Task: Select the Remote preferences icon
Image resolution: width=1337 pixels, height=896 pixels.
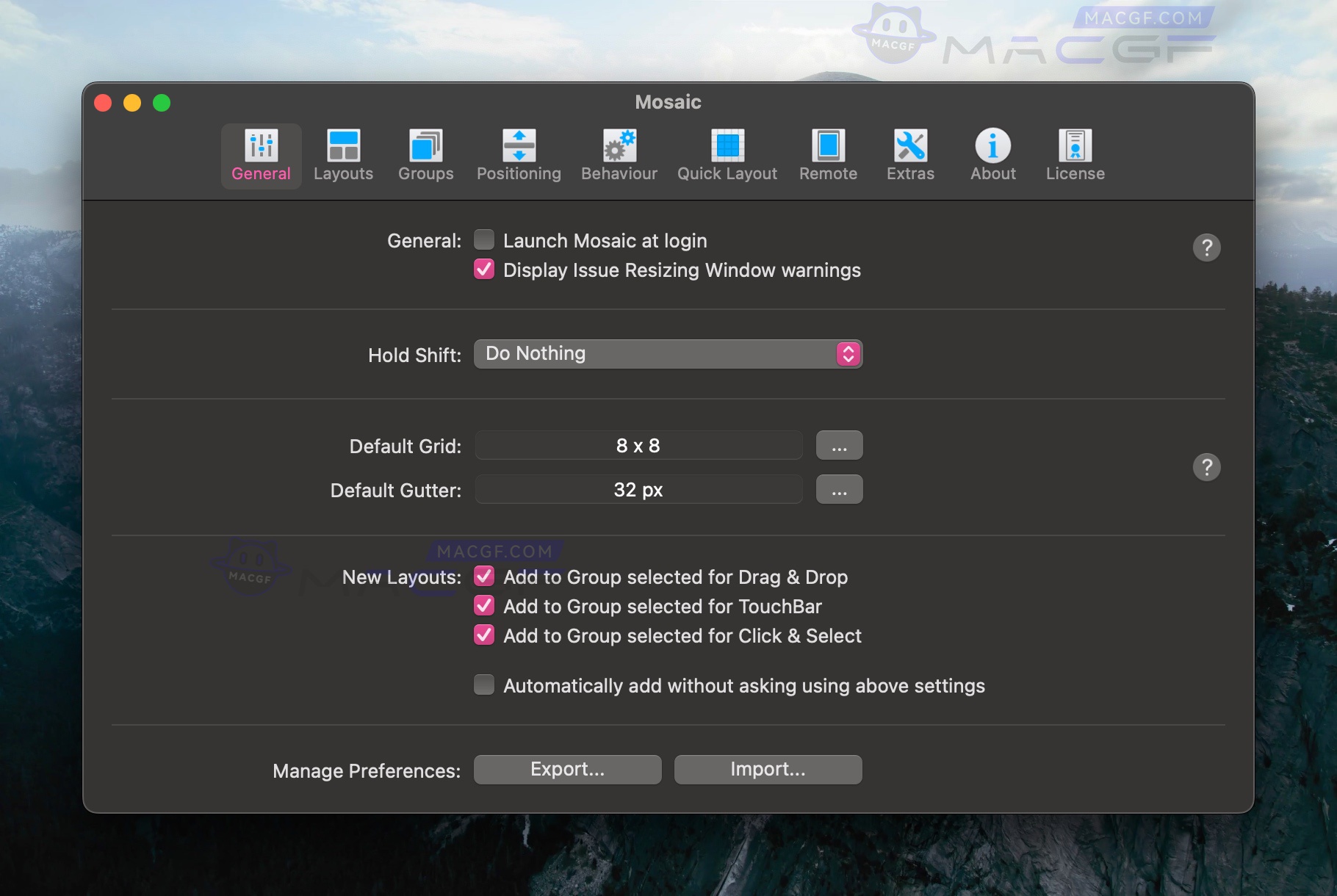Action: point(828,155)
